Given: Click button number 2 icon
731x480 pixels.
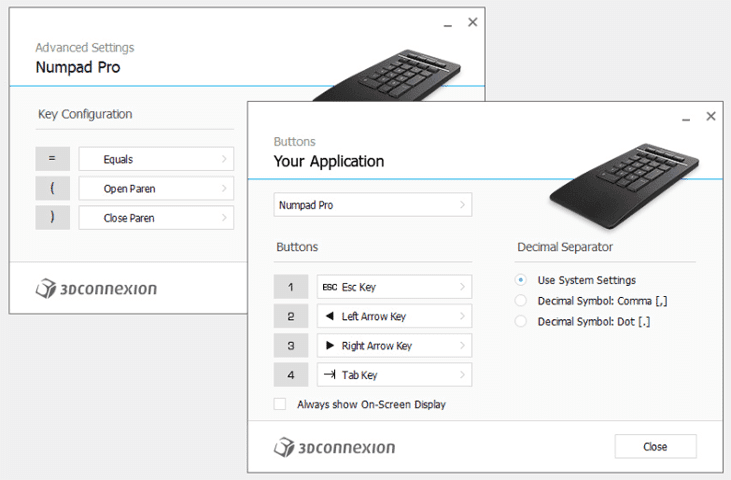Looking at the screenshot, I should pos(291,316).
